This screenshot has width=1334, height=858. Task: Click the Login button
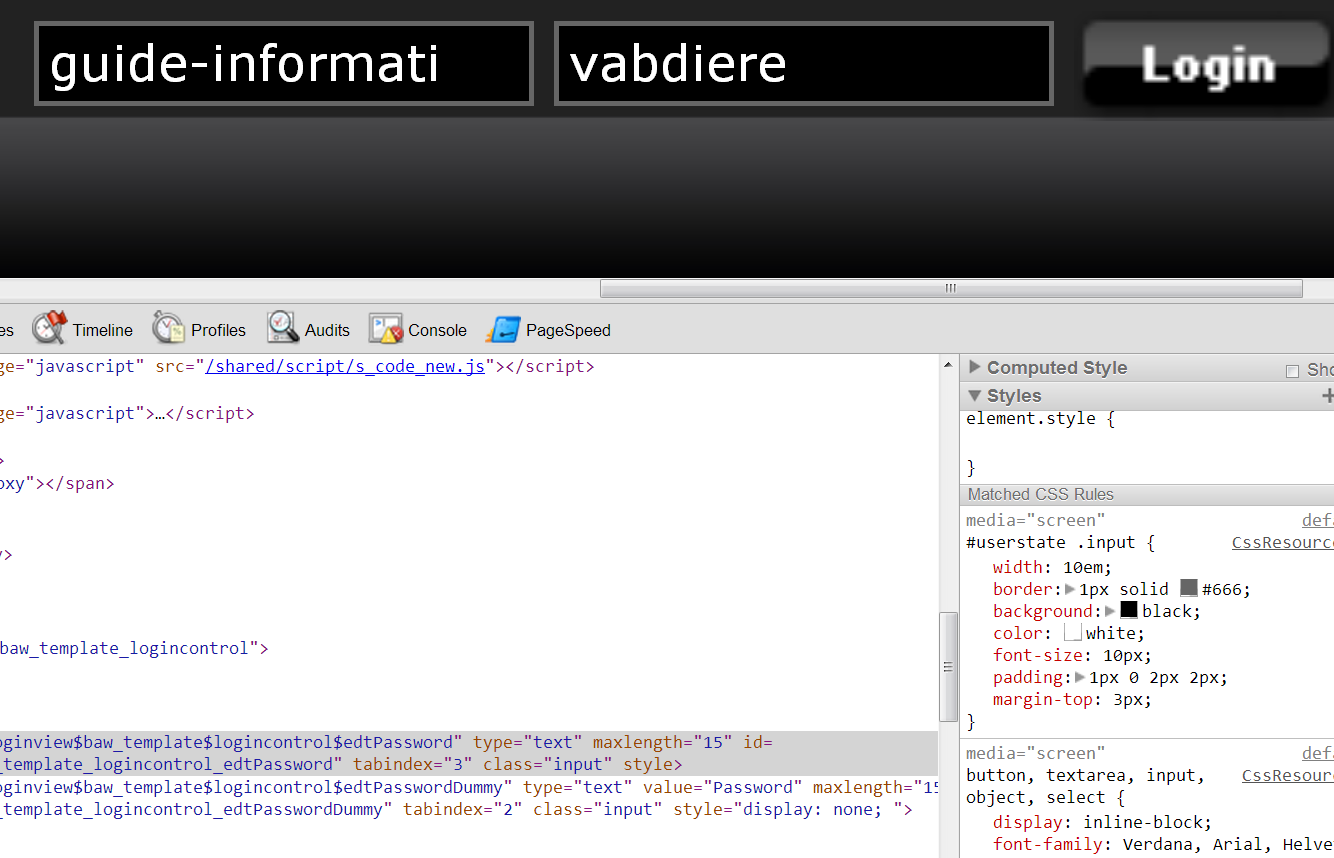(1208, 64)
